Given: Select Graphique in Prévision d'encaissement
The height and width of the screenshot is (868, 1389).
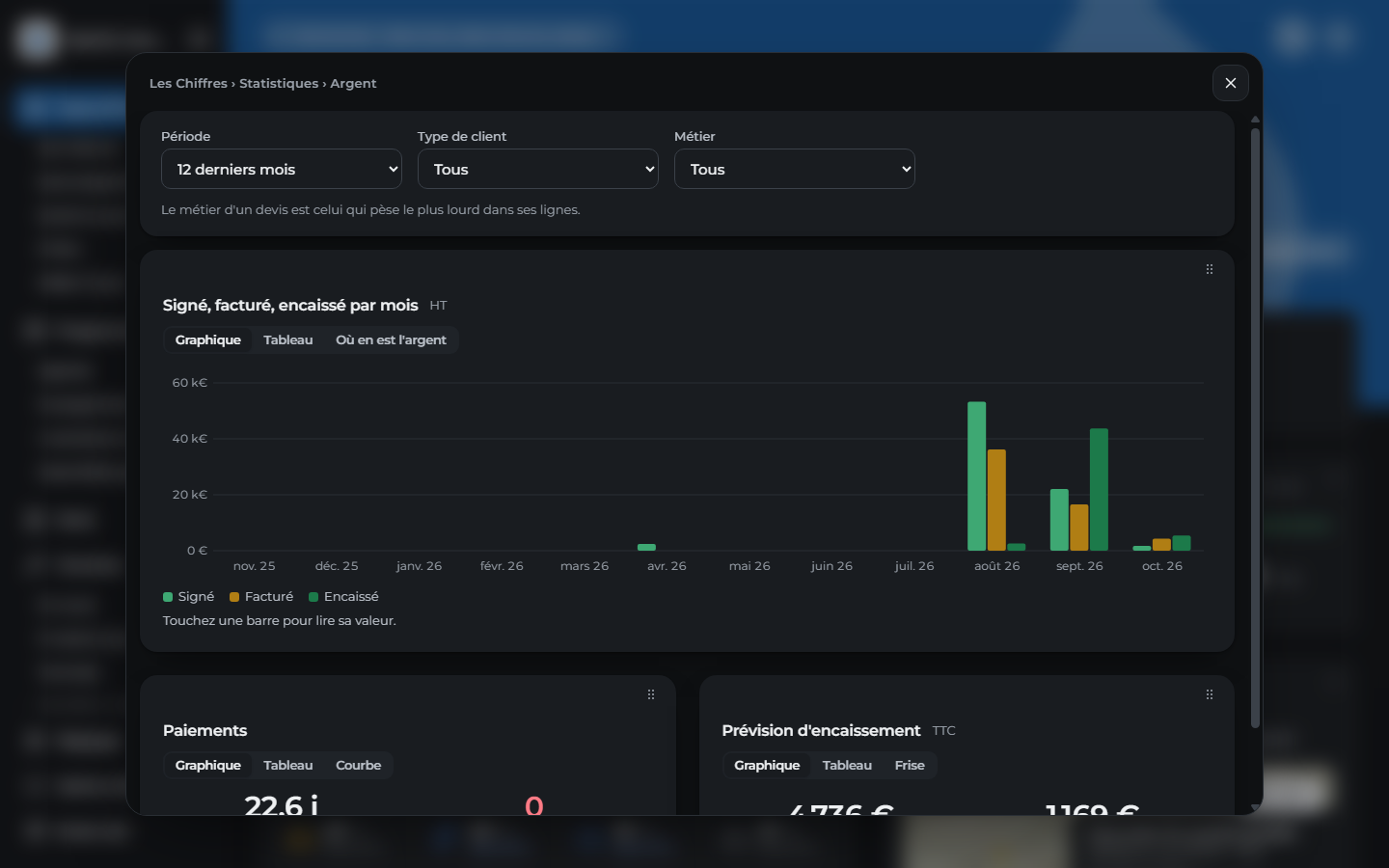Looking at the screenshot, I should tap(767, 765).
